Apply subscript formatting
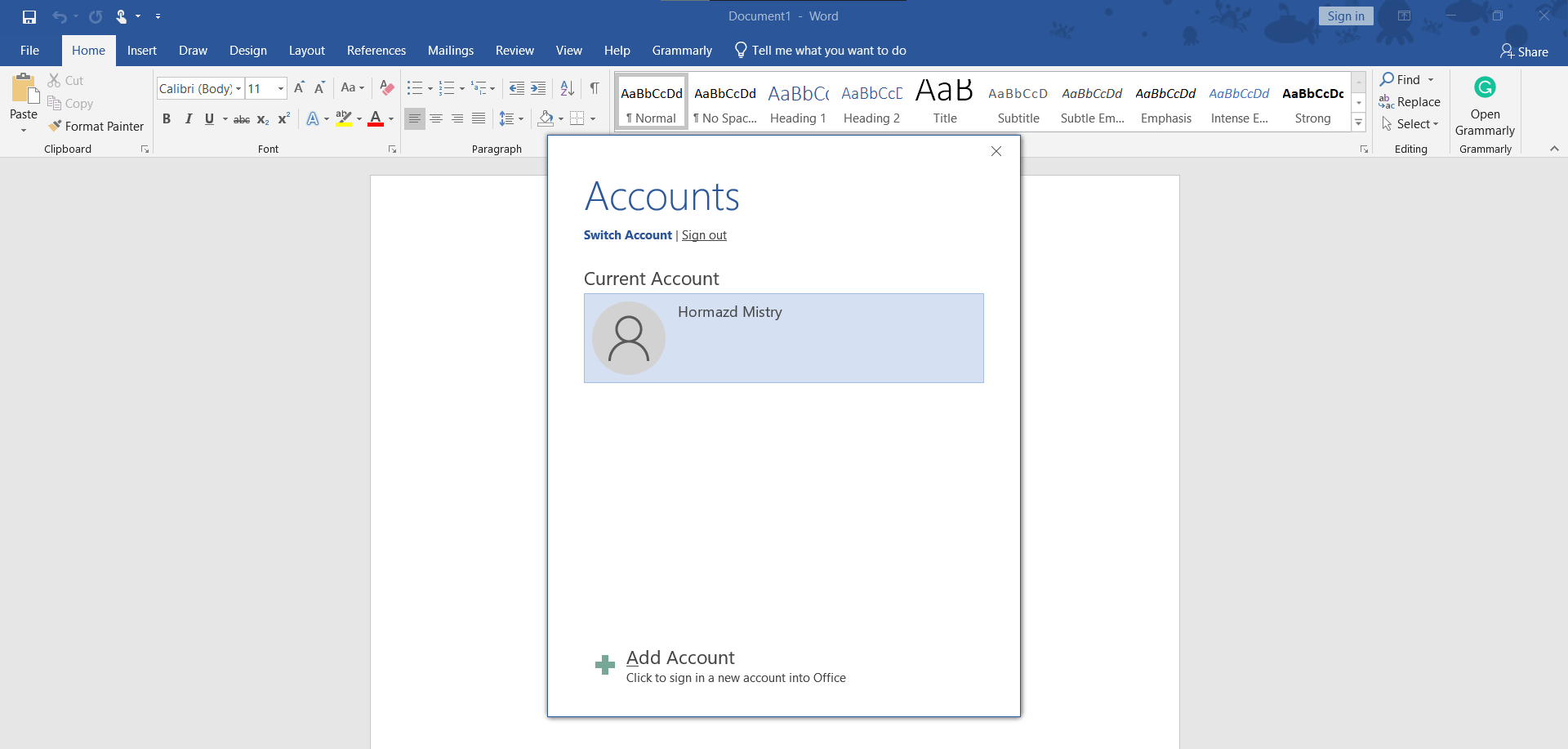The image size is (1568, 749). tap(263, 119)
